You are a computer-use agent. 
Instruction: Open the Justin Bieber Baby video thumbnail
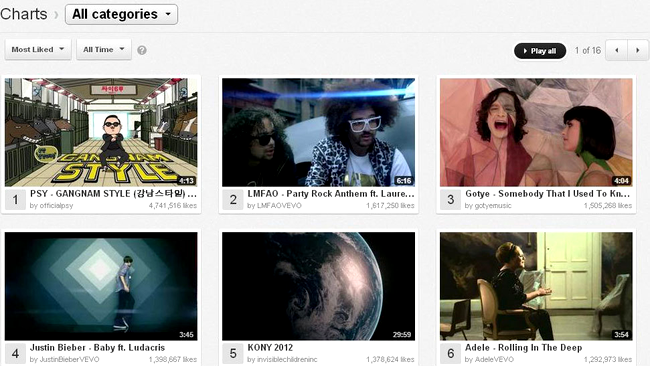pos(101,286)
